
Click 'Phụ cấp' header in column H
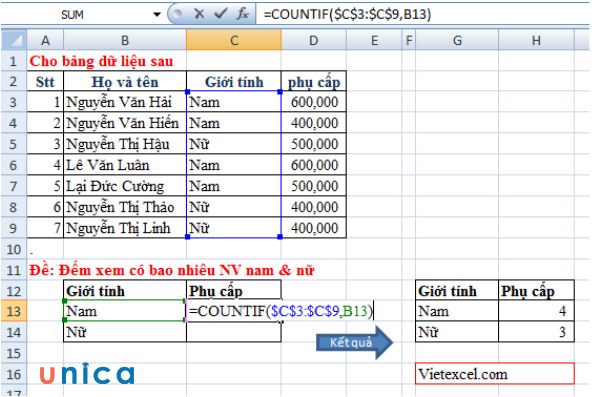(536, 291)
